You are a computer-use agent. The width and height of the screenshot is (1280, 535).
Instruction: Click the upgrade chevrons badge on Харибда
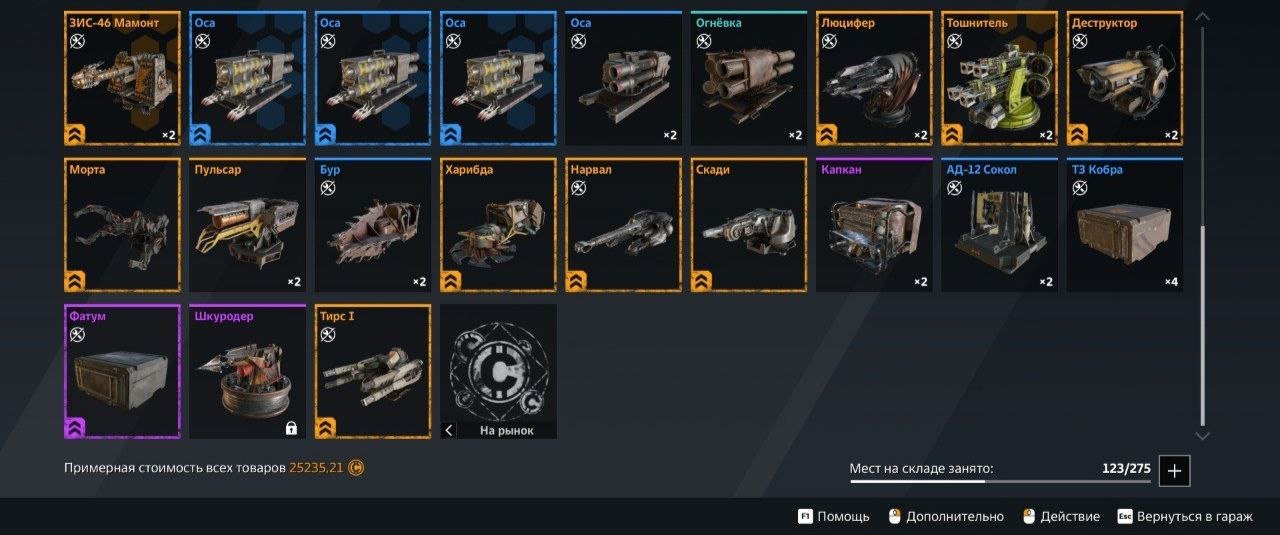(452, 281)
